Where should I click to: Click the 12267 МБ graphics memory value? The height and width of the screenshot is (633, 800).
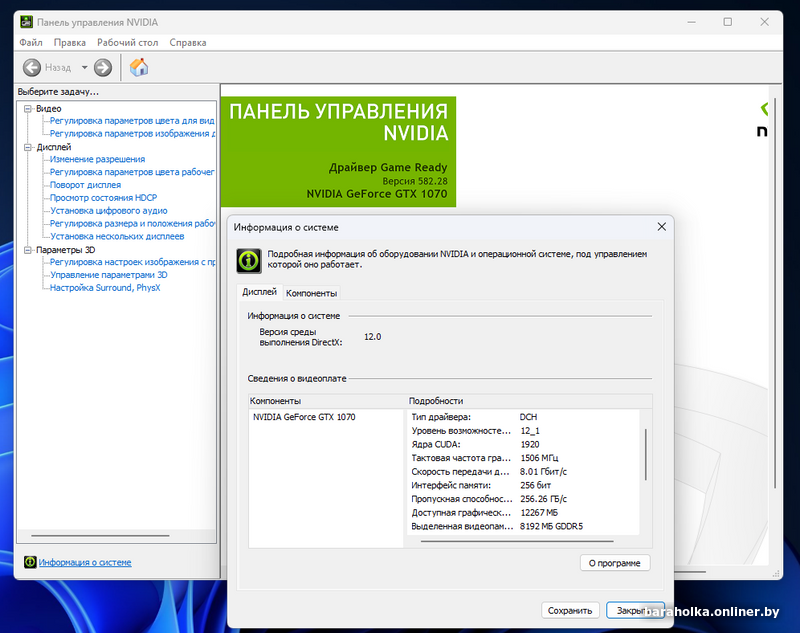click(539, 513)
